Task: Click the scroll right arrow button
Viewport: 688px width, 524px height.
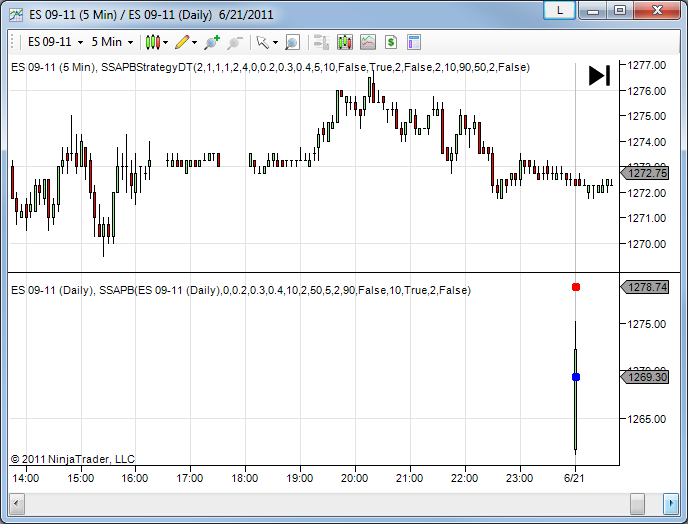Action: tap(671, 503)
